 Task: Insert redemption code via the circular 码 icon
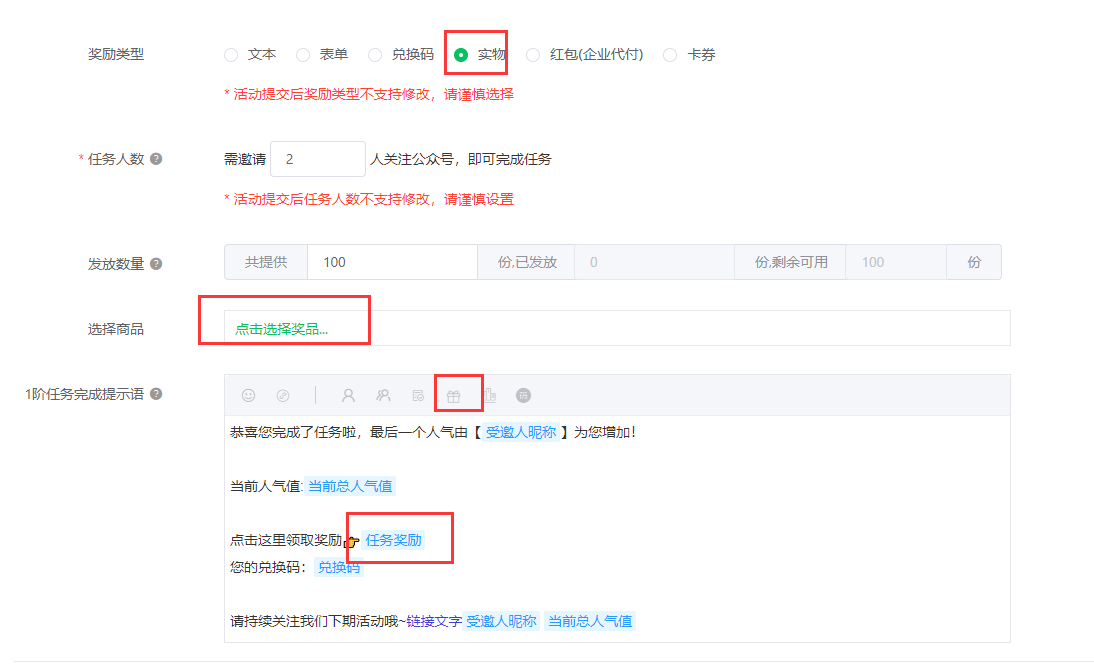pos(522,395)
